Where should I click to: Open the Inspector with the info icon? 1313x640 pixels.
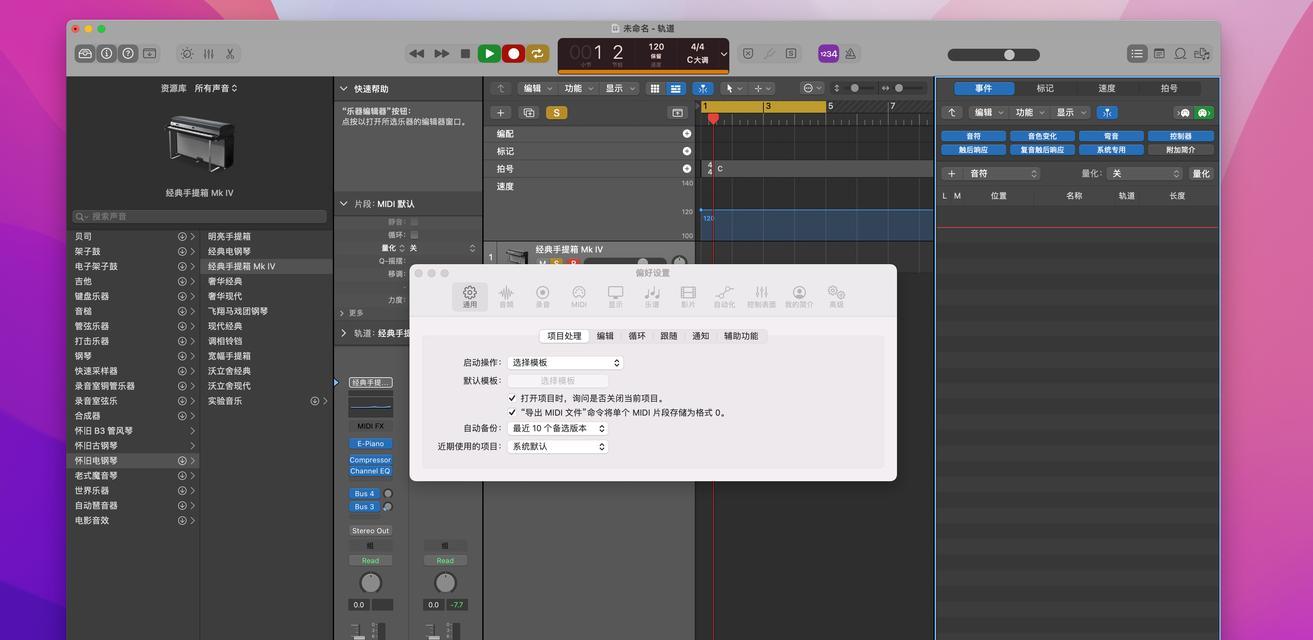point(107,54)
